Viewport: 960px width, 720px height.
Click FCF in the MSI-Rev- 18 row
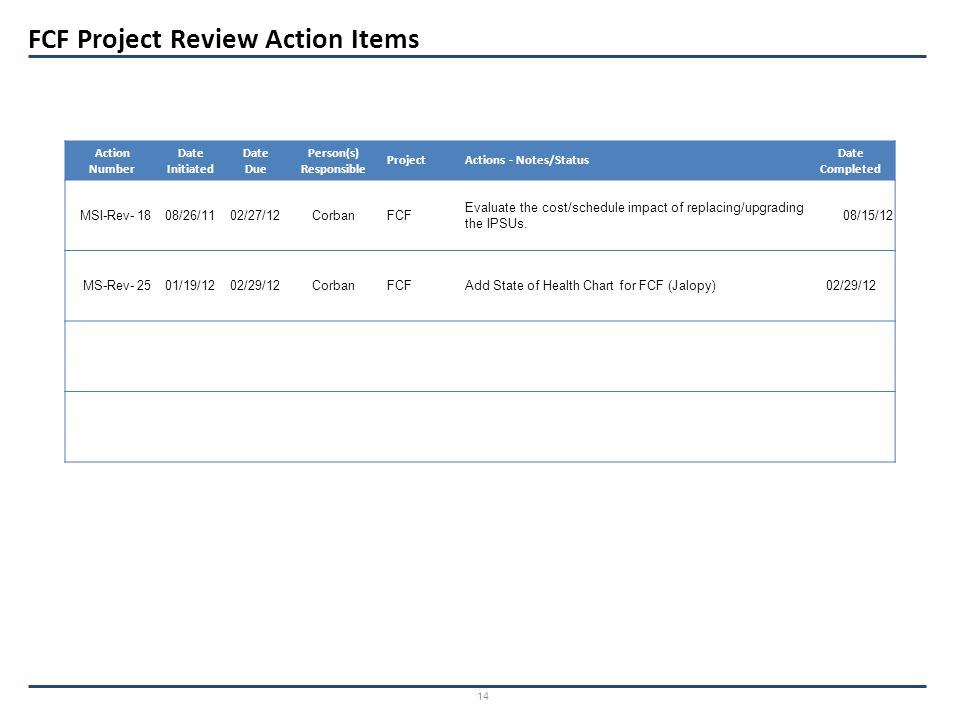[399, 216]
